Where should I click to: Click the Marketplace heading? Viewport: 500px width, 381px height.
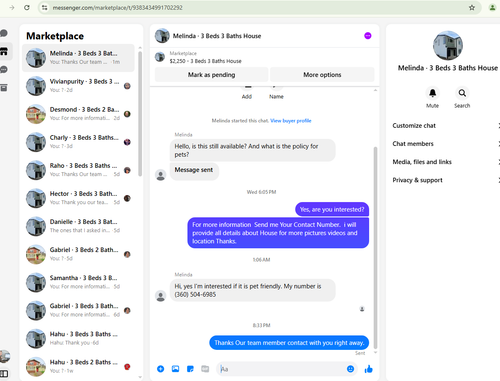click(55, 36)
